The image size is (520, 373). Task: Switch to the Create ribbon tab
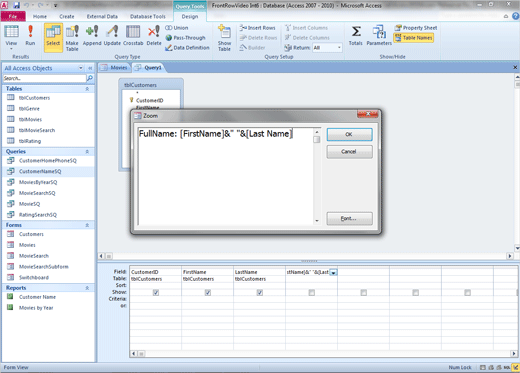[67, 16]
